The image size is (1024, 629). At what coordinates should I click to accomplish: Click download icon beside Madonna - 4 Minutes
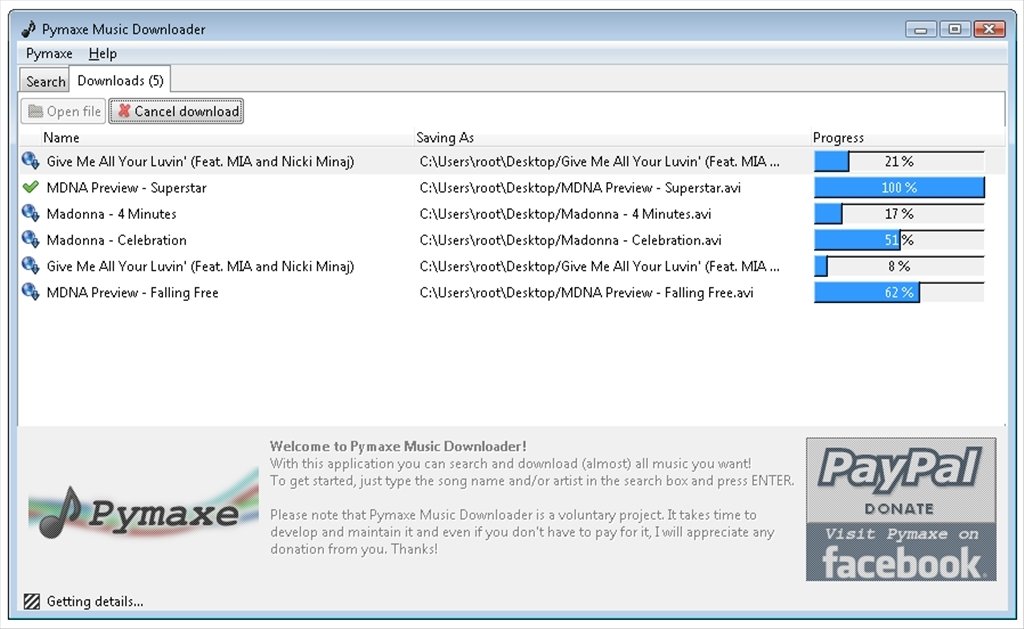pyautogui.click(x=30, y=213)
